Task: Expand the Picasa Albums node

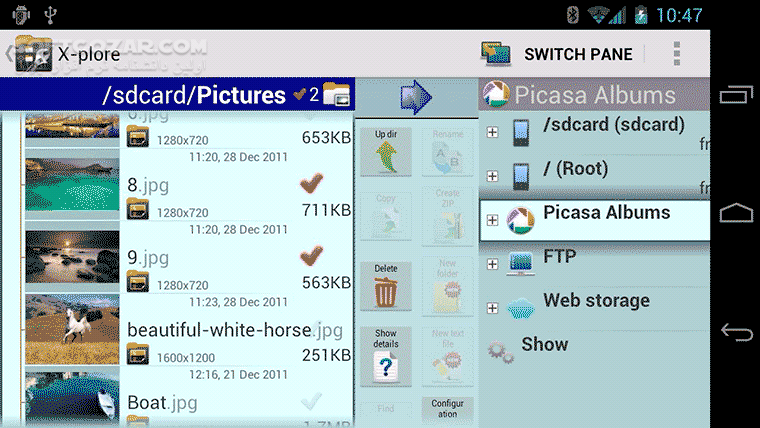Action: coord(492,220)
